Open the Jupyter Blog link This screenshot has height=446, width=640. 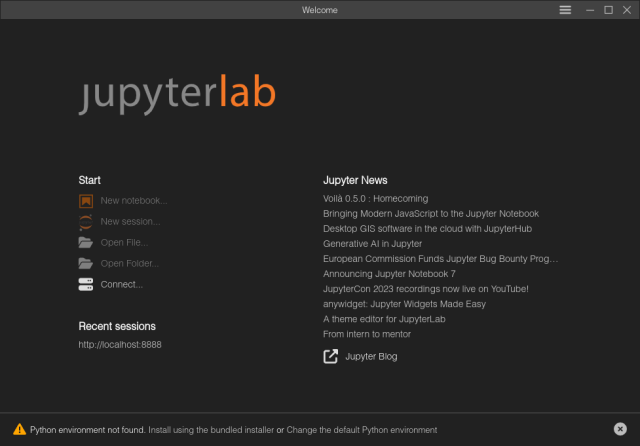pos(371,357)
